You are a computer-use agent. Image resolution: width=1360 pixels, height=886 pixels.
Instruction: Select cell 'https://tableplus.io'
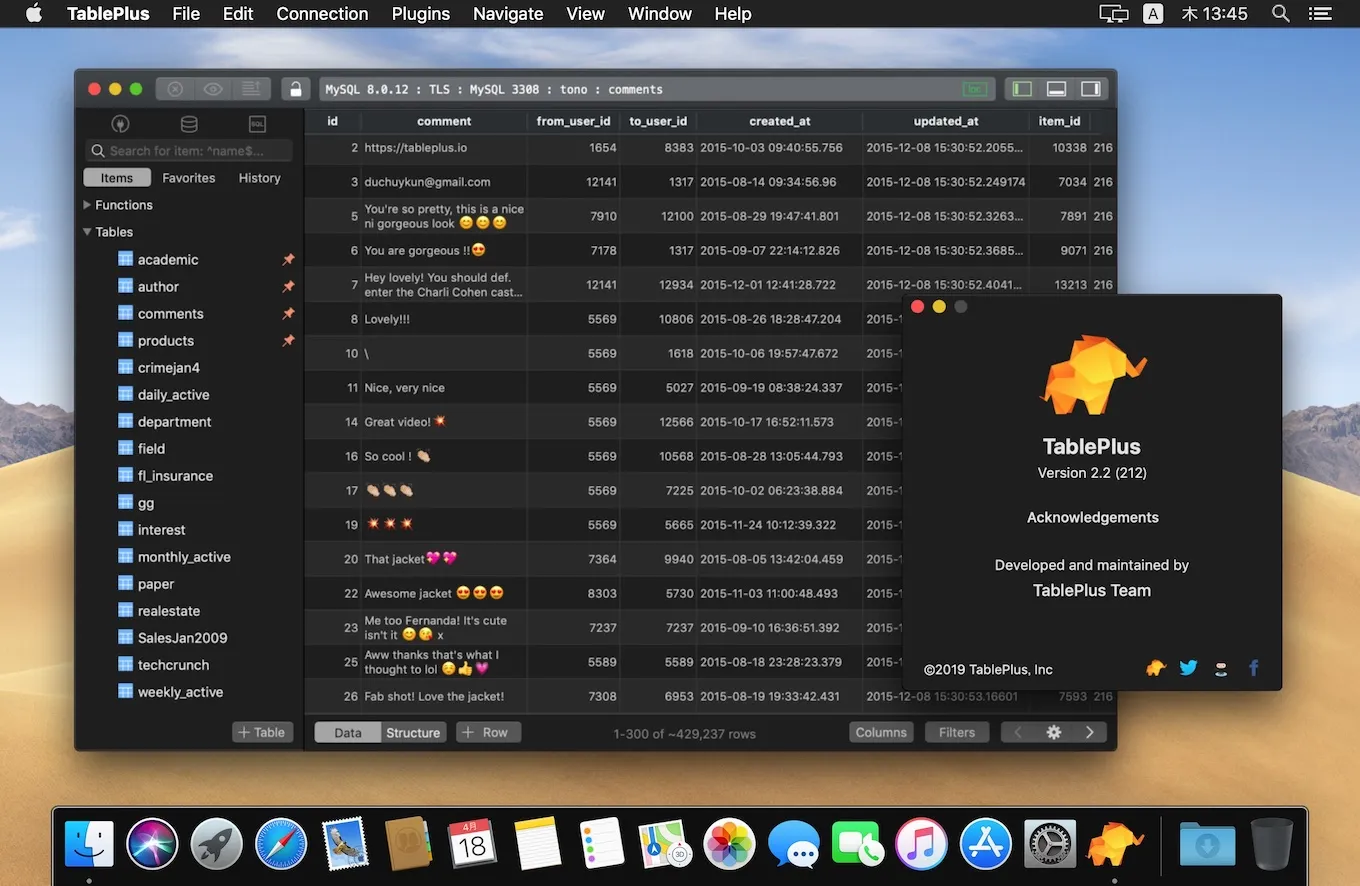click(x=444, y=148)
